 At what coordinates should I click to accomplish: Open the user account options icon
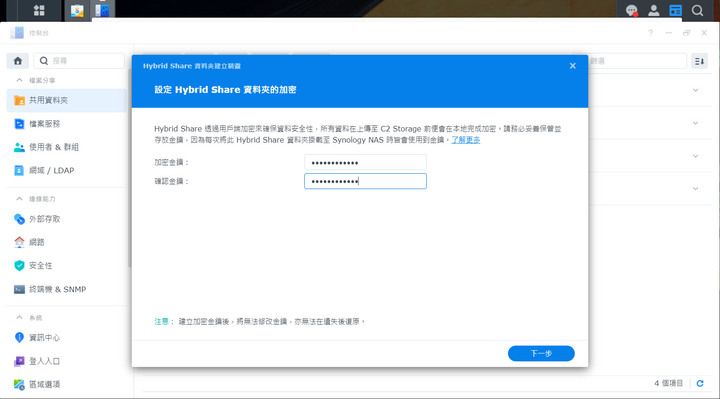pyautogui.click(x=653, y=11)
